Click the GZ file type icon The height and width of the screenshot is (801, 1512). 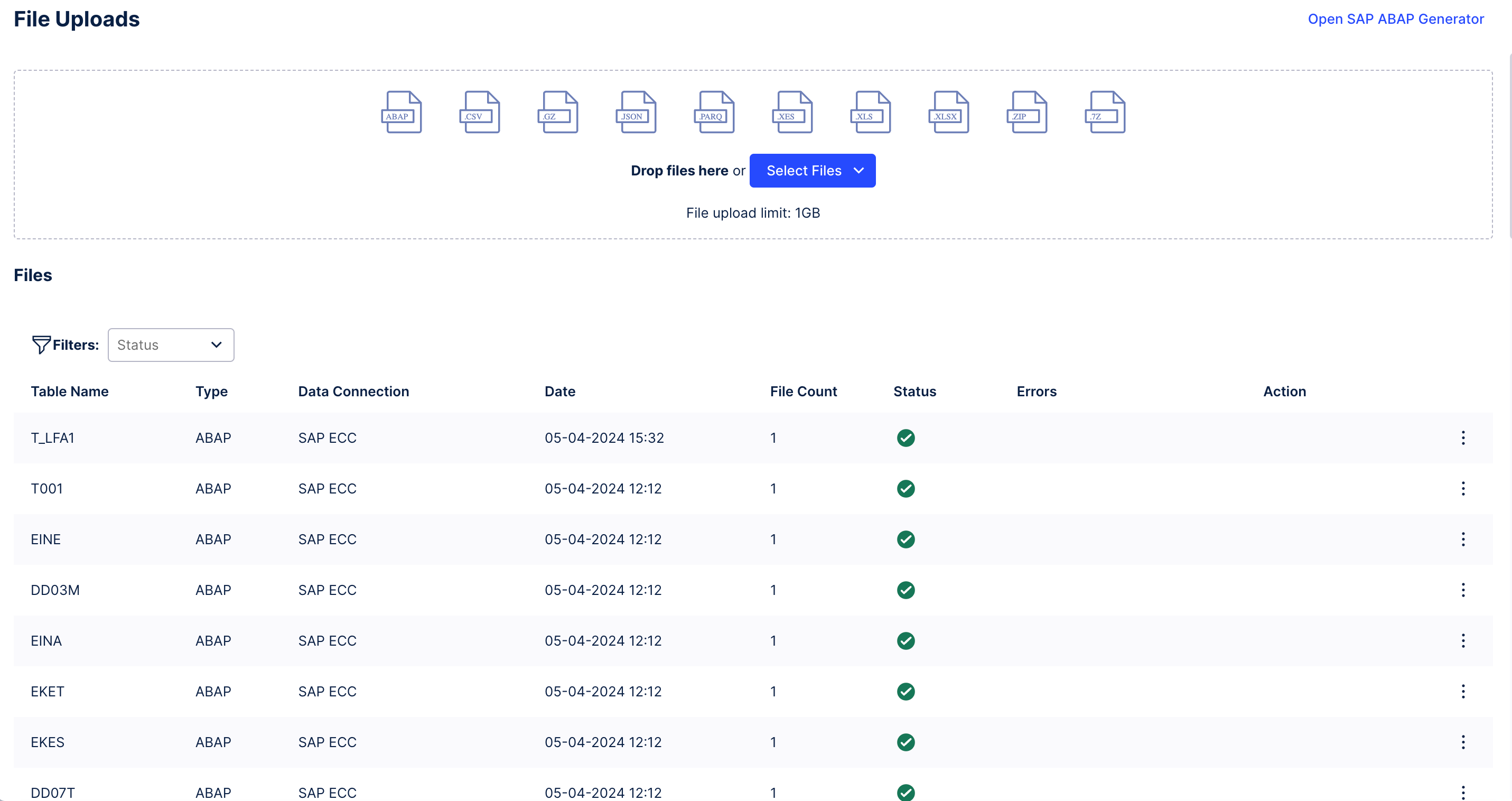557,112
